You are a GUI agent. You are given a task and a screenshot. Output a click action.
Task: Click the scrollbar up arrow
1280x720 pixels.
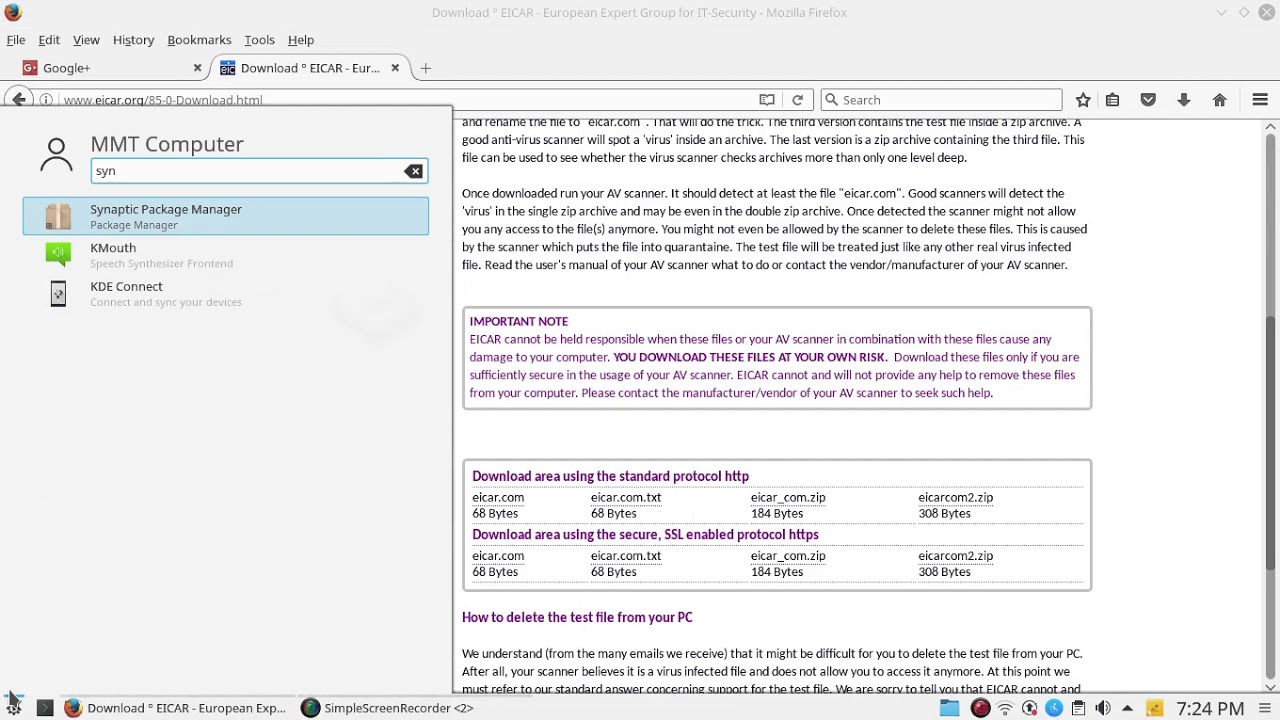click(x=1271, y=126)
